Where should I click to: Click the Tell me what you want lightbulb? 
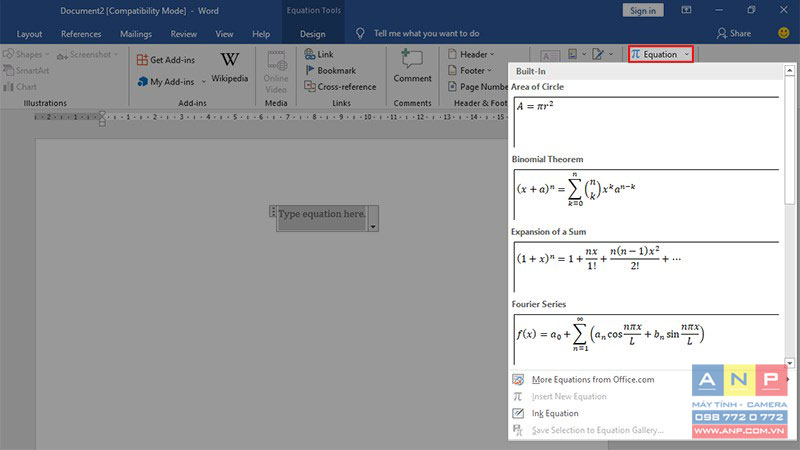(360, 34)
